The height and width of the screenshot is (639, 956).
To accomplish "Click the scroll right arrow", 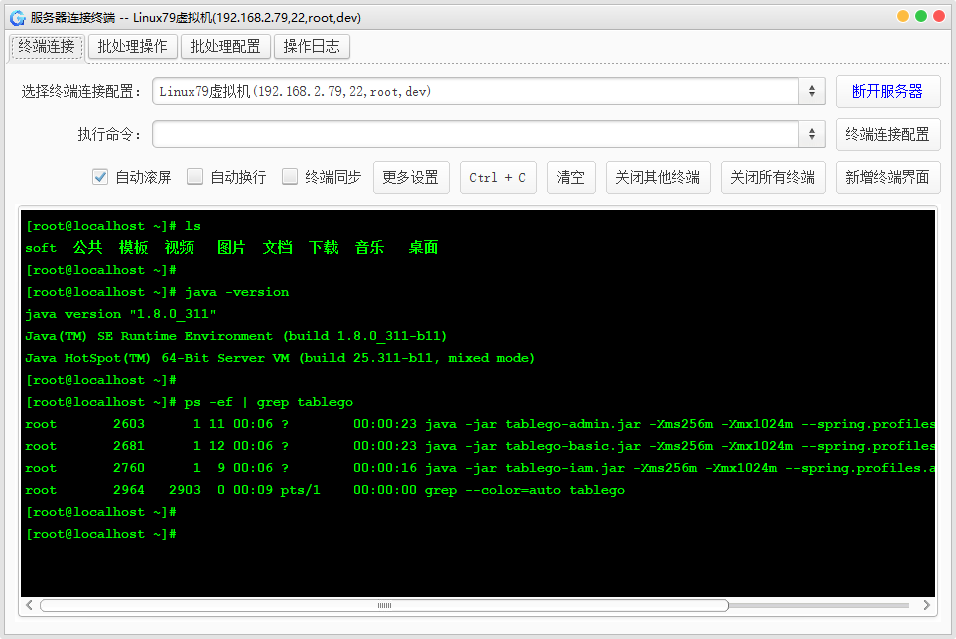I will tap(926, 605).
